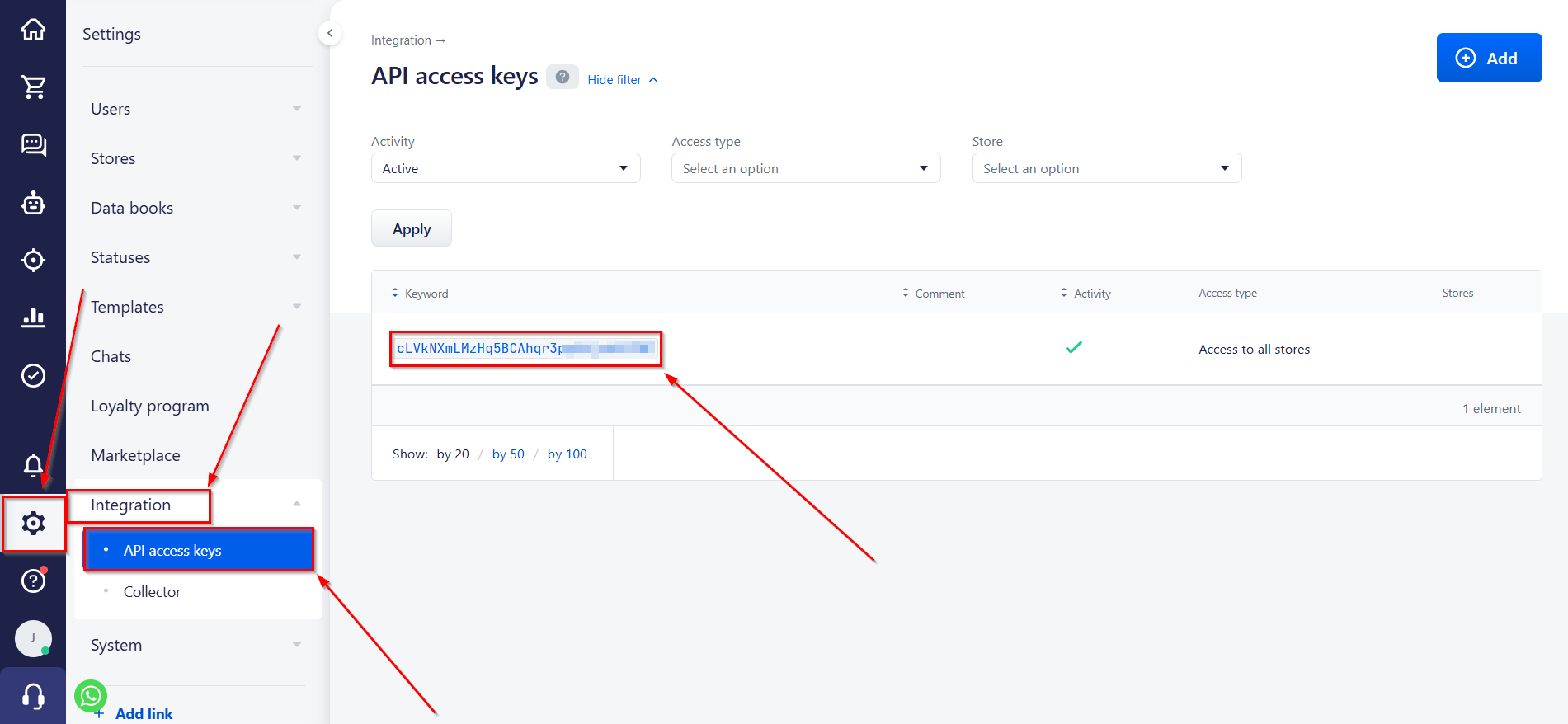Viewport: 1568px width, 724px height.
Task: Open the Store filter dropdown
Action: [1106, 168]
